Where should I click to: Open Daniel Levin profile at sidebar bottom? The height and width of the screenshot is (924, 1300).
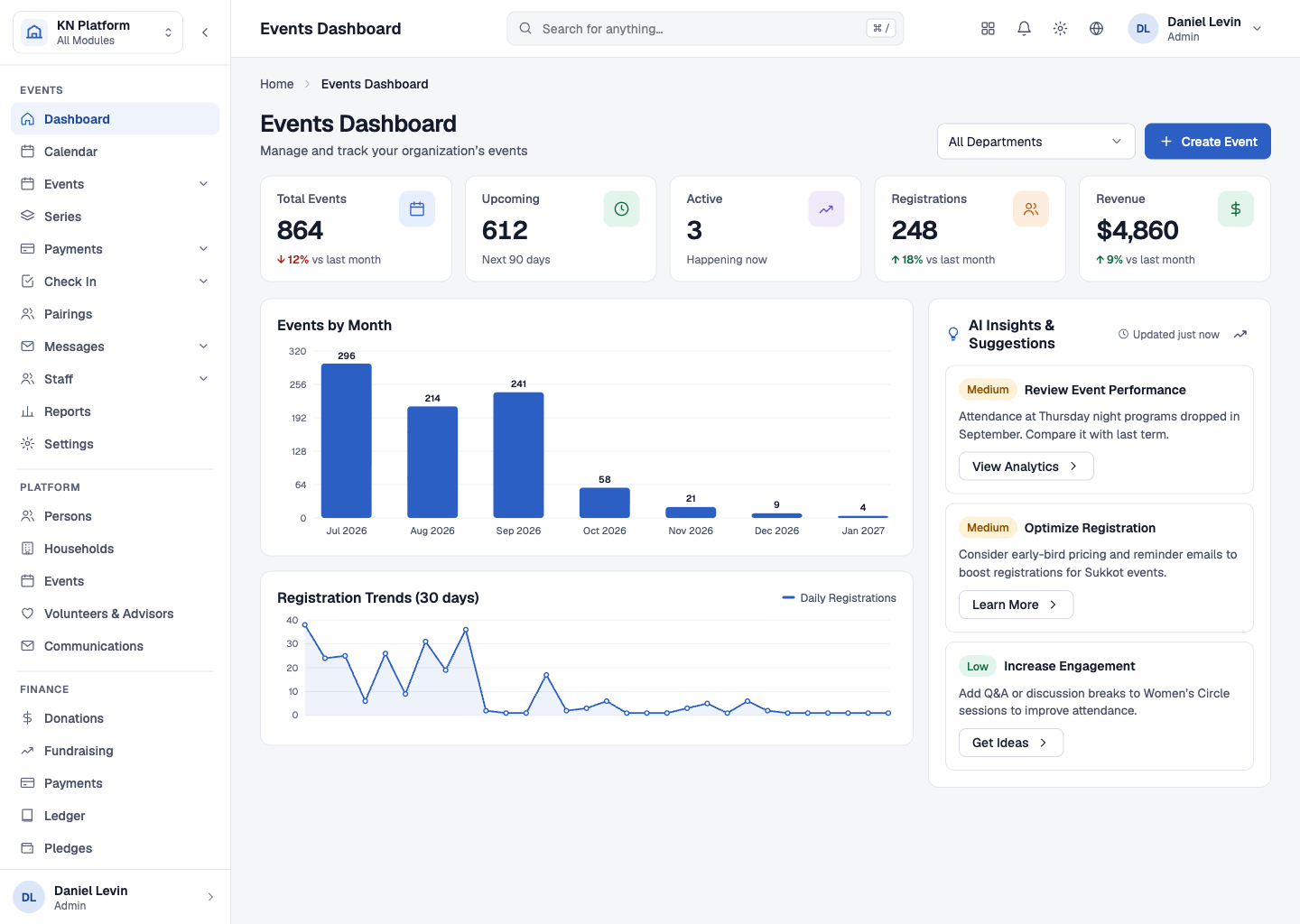click(115, 897)
